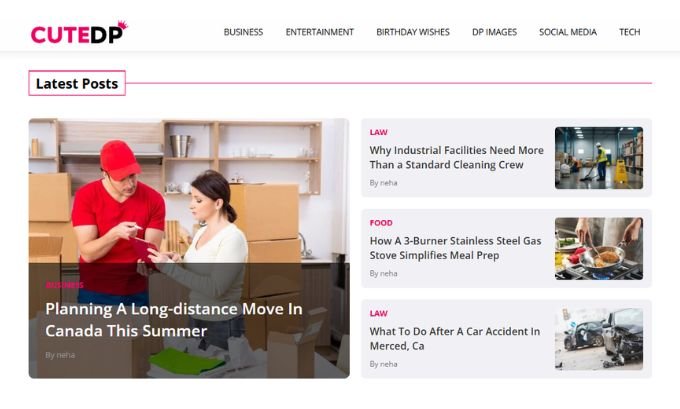This screenshot has height=409, width=680.
Task: Open Planning A Long-distance Move article title
Action: [174, 320]
